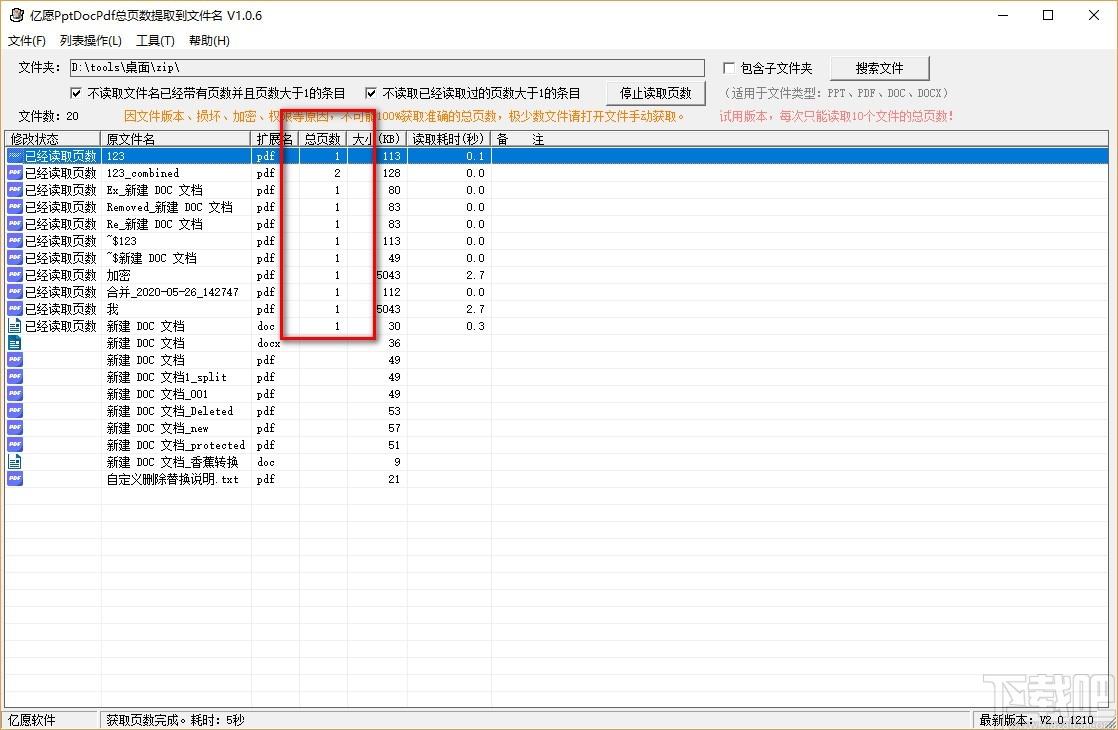The image size is (1118, 730).
Task: Click the PDF icon of 自定义删除替换说明.txt
Action: [x=15, y=479]
